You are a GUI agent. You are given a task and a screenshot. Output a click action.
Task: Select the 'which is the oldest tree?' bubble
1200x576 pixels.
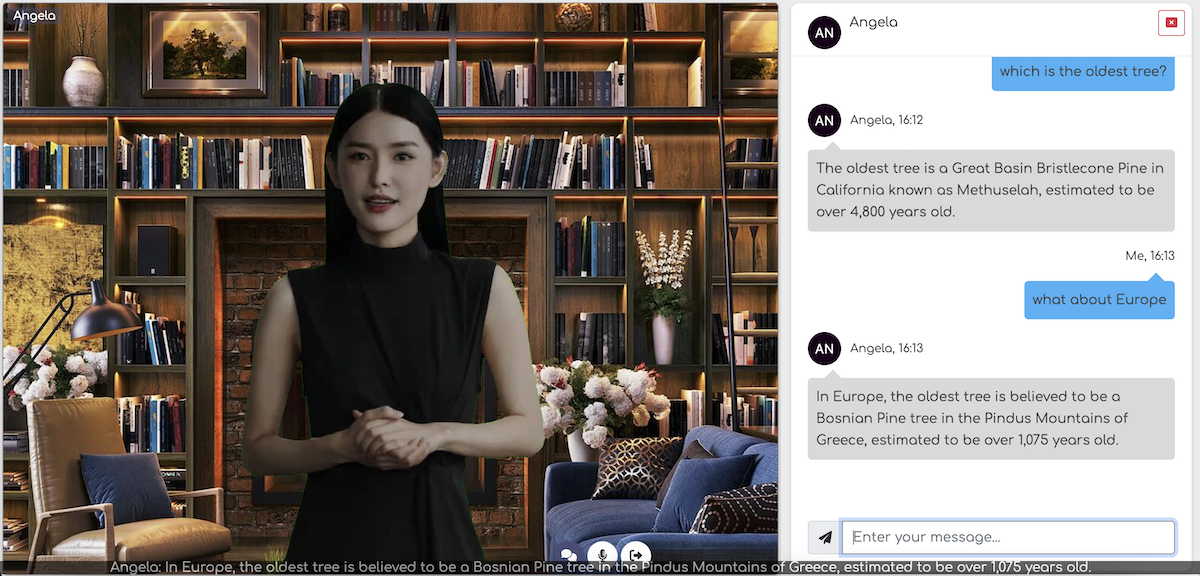pos(1083,71)
